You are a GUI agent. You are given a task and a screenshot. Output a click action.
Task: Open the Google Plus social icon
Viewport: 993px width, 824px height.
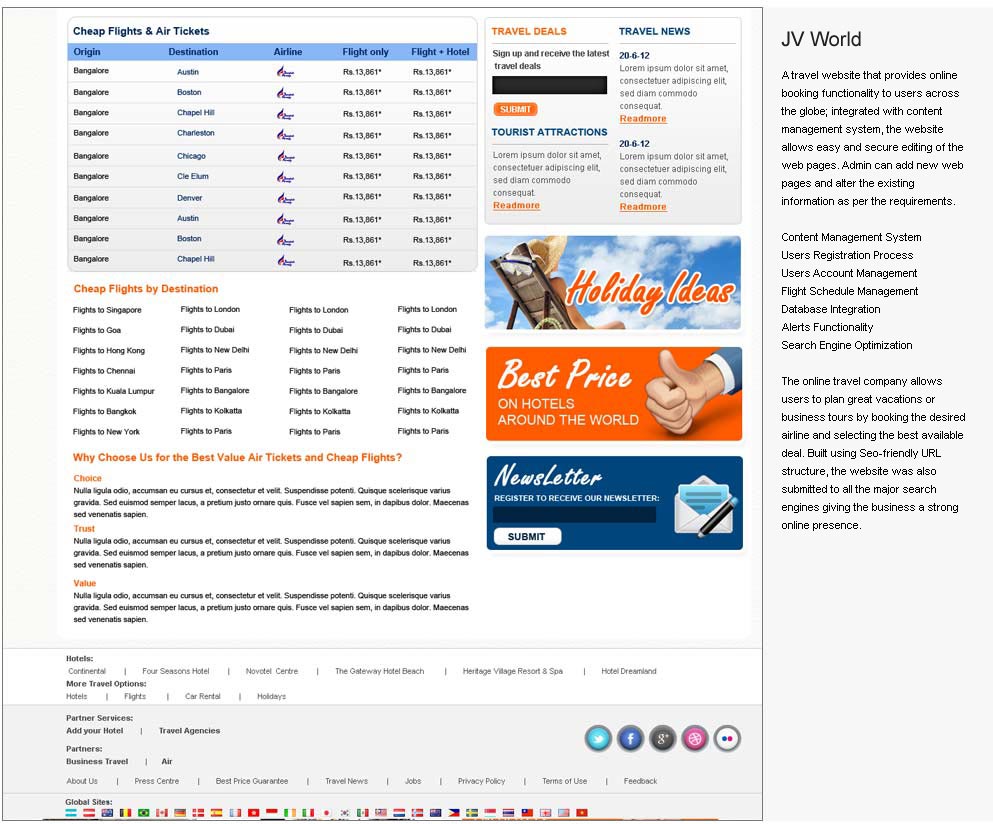point(662,738)
